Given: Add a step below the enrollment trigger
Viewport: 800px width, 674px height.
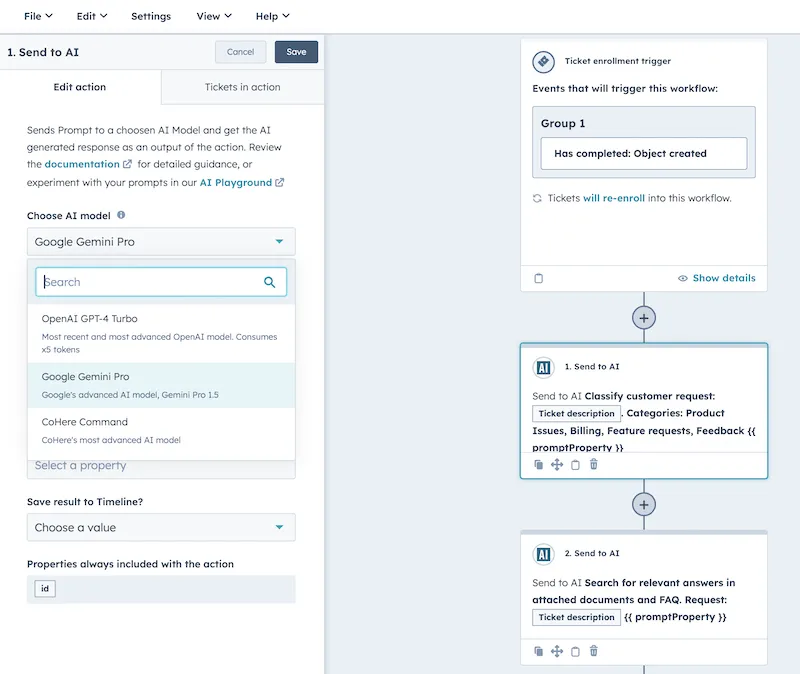Looking at the screenshot, I should [644, 318].
